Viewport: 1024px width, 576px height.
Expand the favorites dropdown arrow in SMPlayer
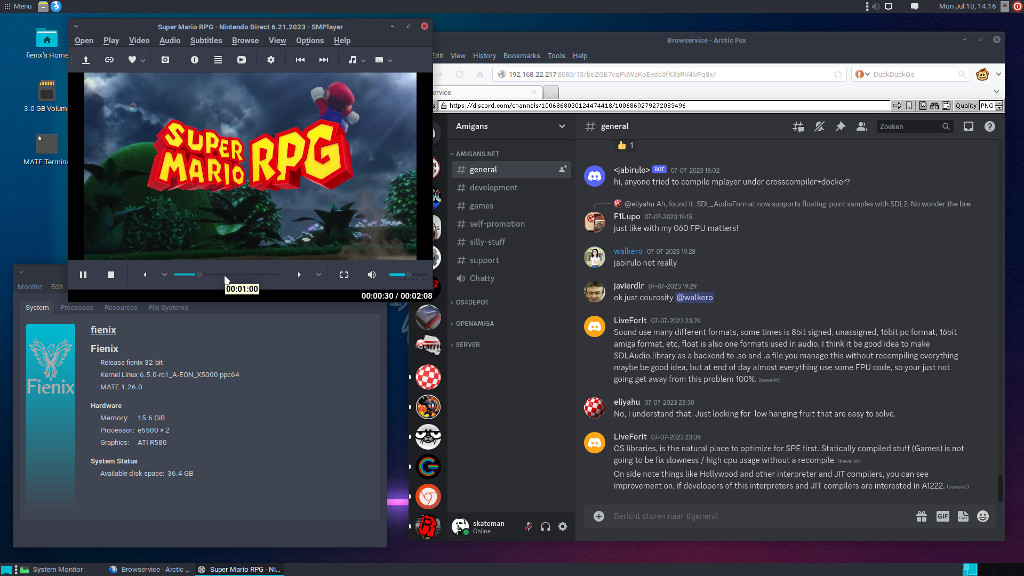(143, 61)
